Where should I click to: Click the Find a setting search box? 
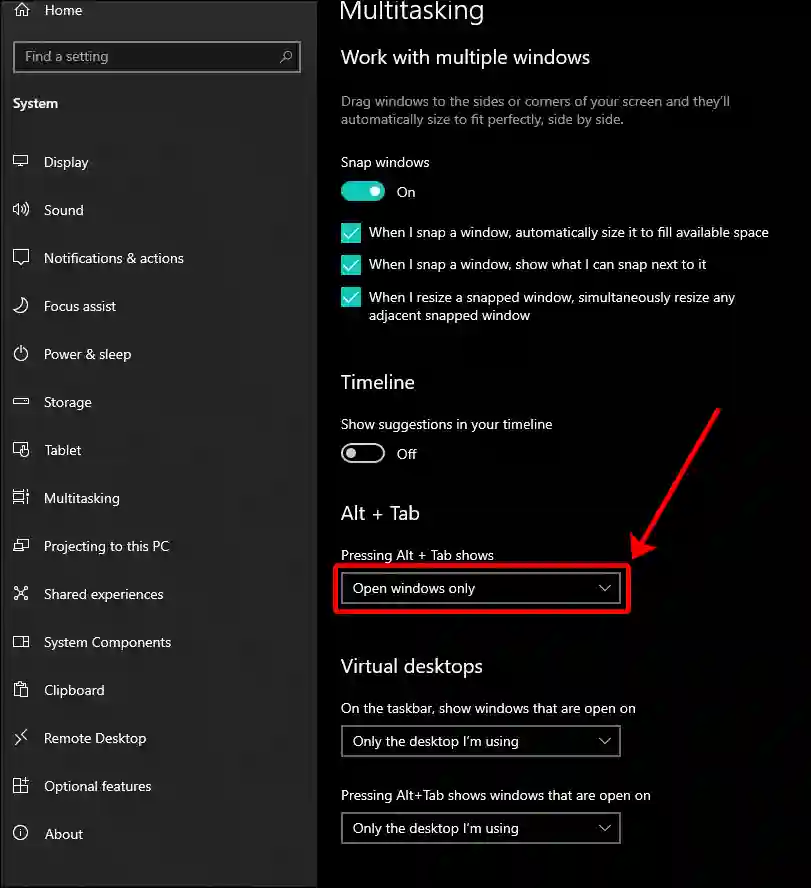coord(157,57)
